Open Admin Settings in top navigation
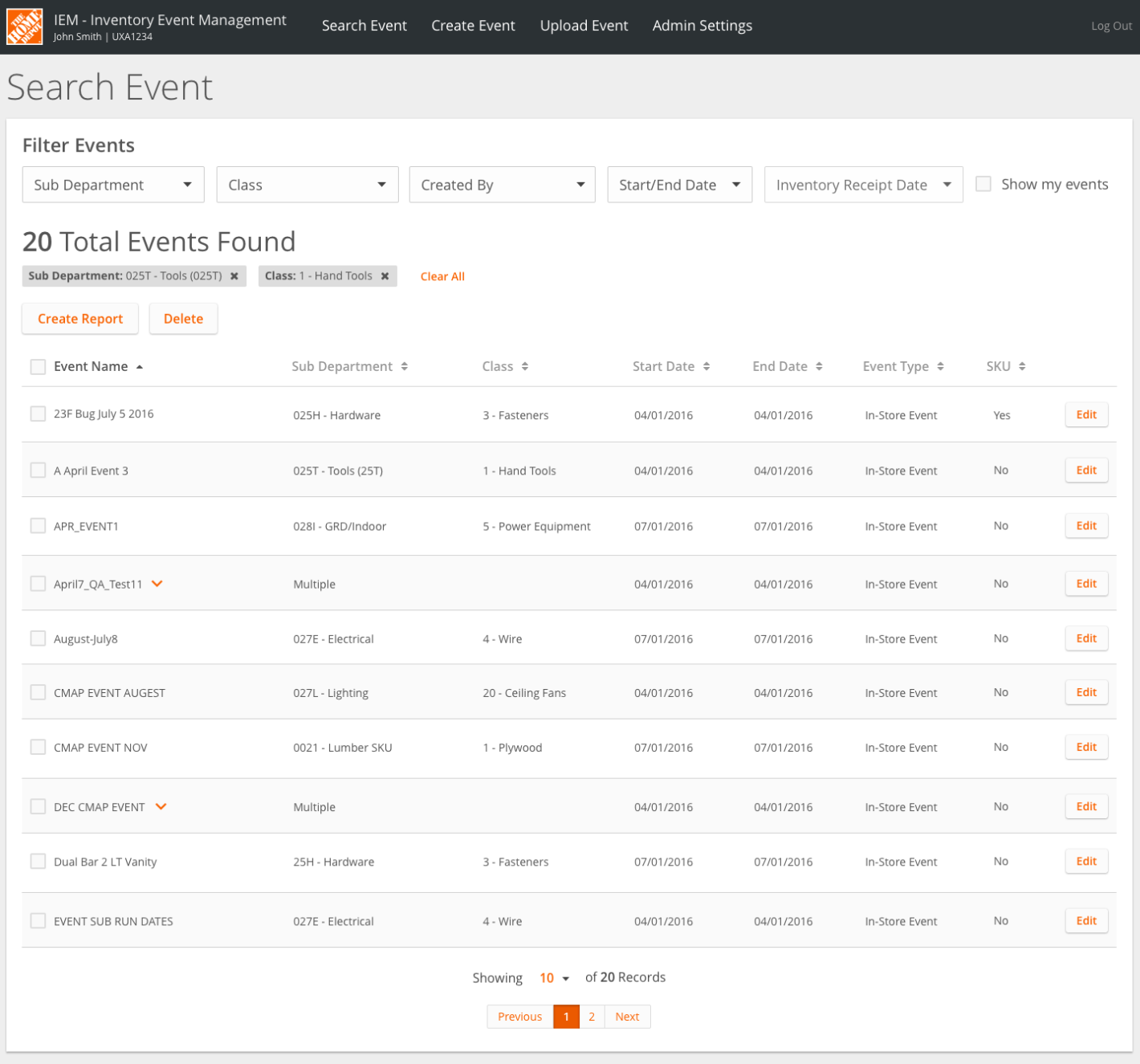1140x1064 pixels. [702, 26]
